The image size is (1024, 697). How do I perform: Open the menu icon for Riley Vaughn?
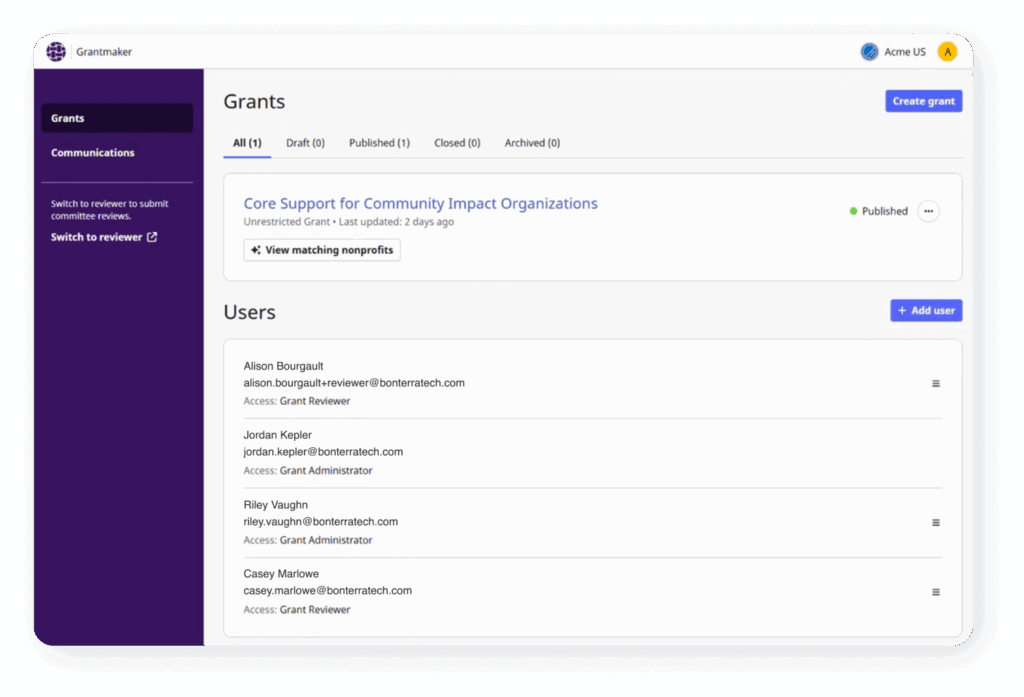coord(935,522)
